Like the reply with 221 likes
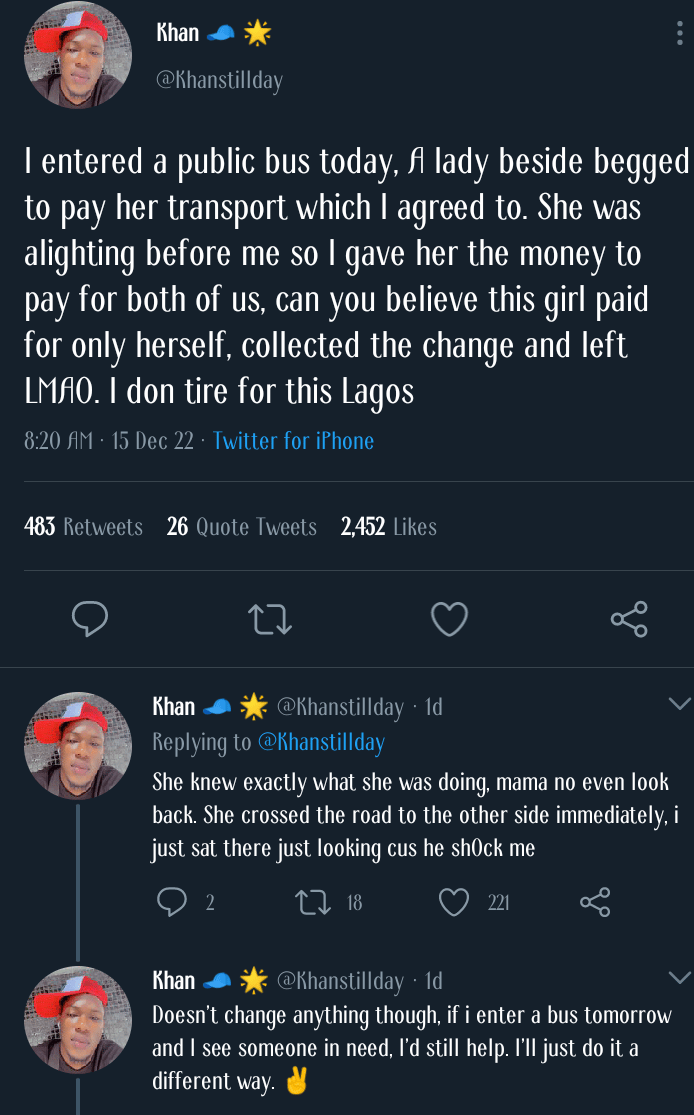The image size is (694, 1115). pos(454,903)
